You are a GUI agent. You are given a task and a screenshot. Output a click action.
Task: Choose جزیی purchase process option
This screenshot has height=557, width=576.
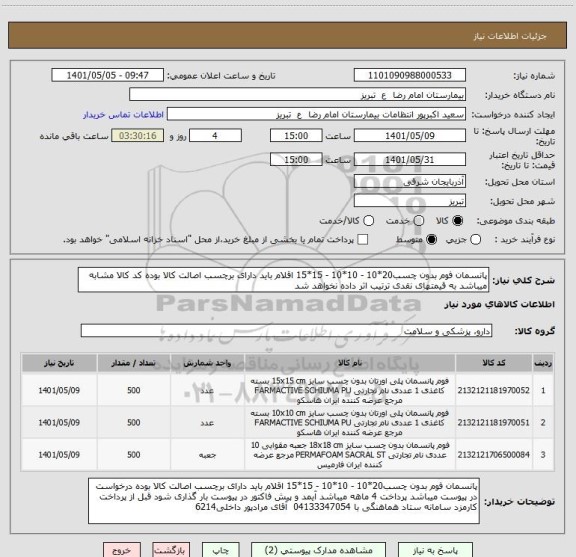(x=476, y=240)
